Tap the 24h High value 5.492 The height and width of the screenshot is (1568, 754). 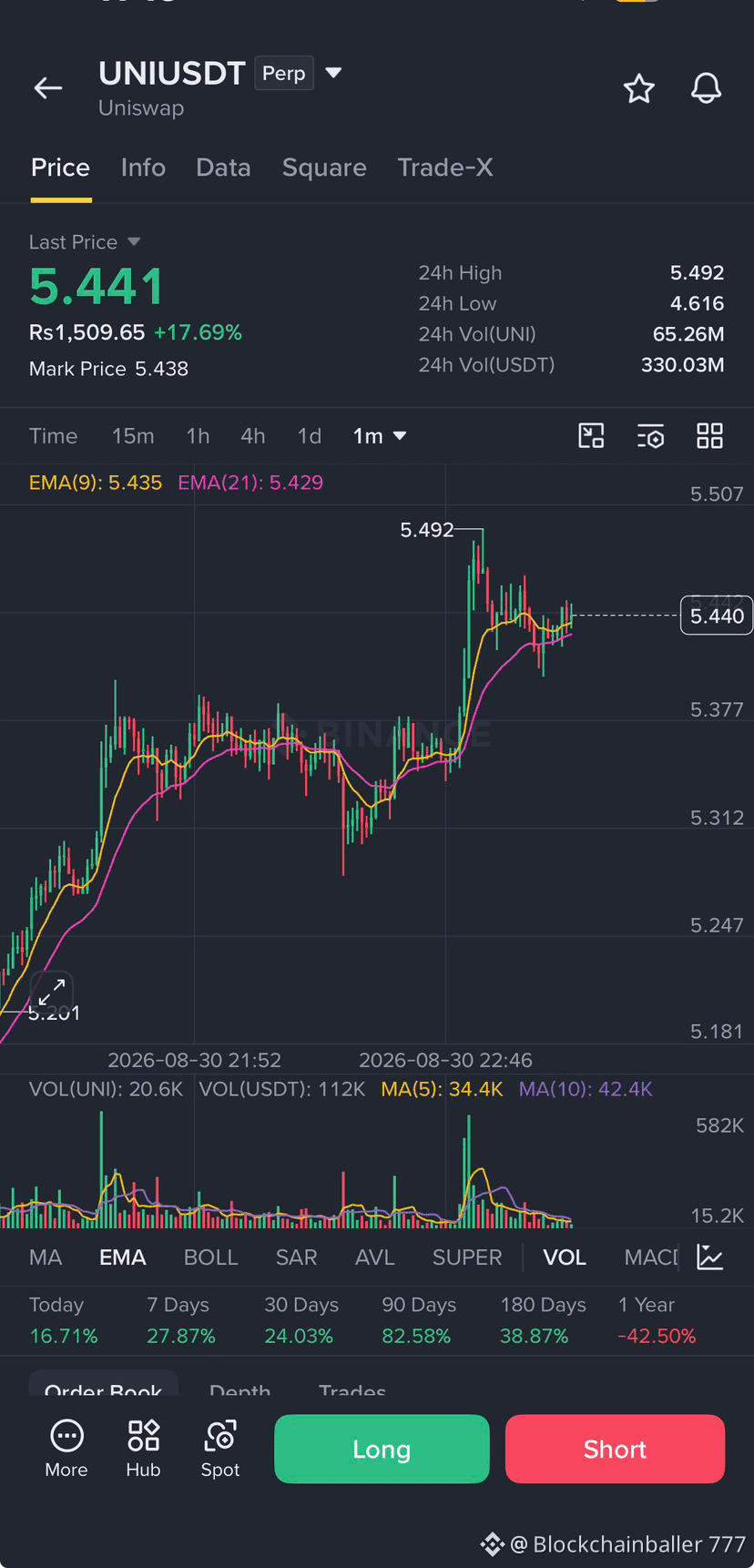pyautogui.click(x=698, y=273)
